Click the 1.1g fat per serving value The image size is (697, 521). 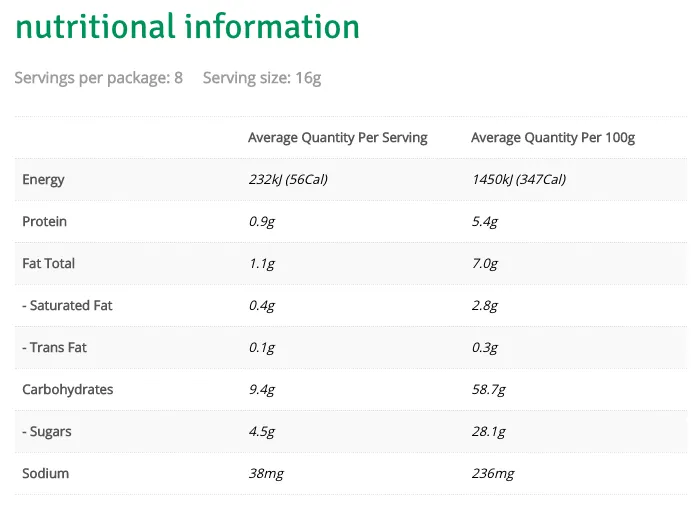click(261, 264)
